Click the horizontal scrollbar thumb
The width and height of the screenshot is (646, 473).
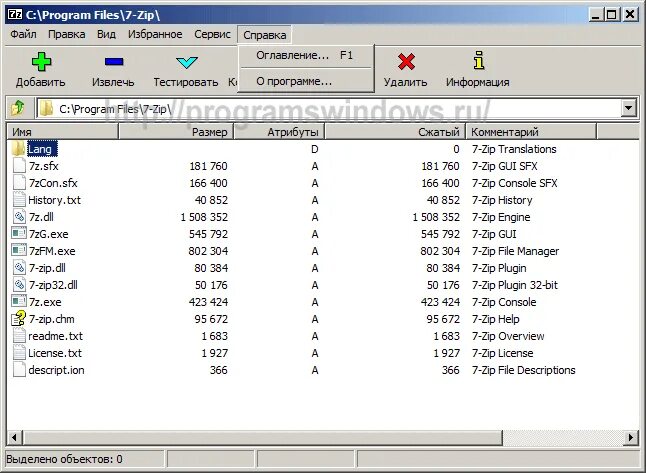[262, 437]
